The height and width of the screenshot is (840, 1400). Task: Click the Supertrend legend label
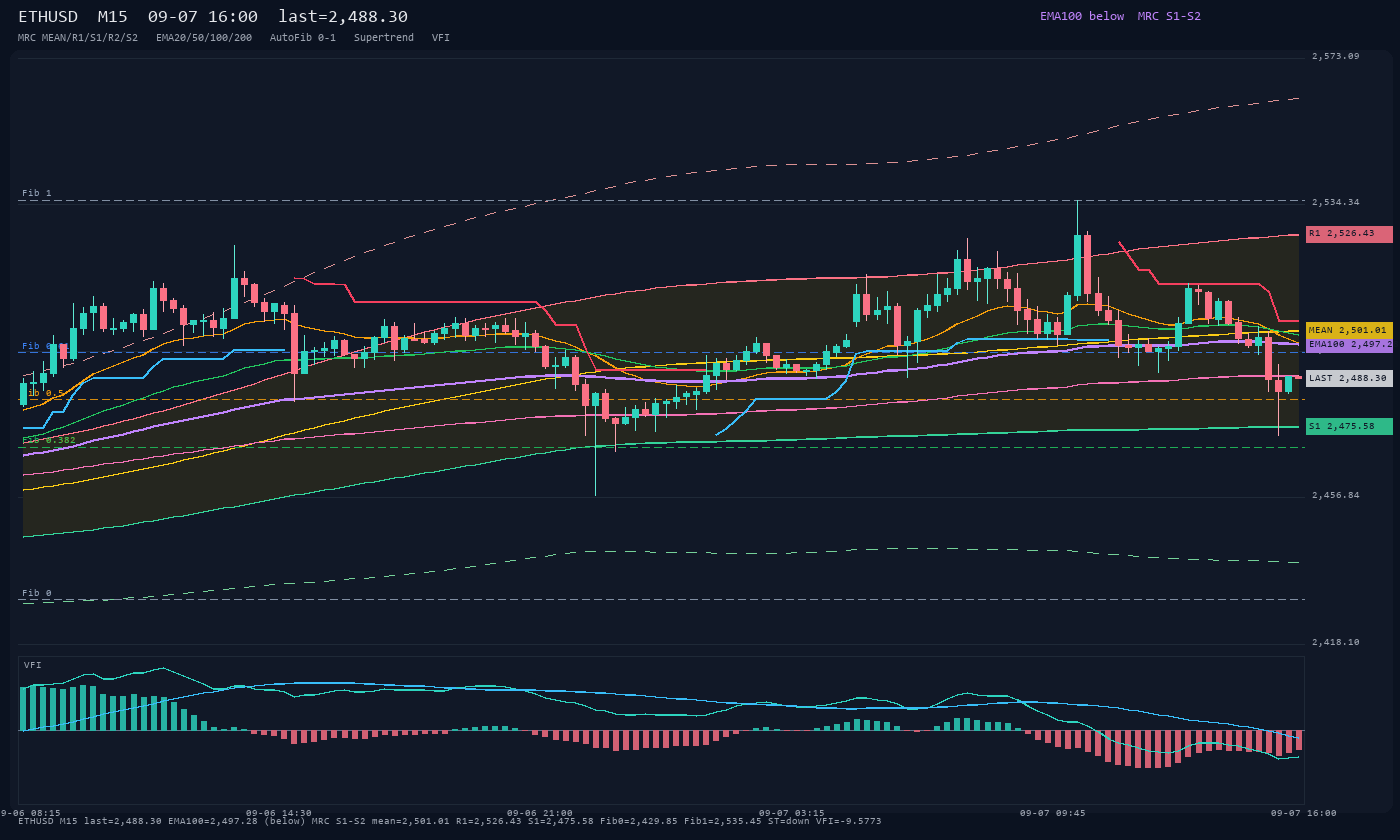coord(384,38)
